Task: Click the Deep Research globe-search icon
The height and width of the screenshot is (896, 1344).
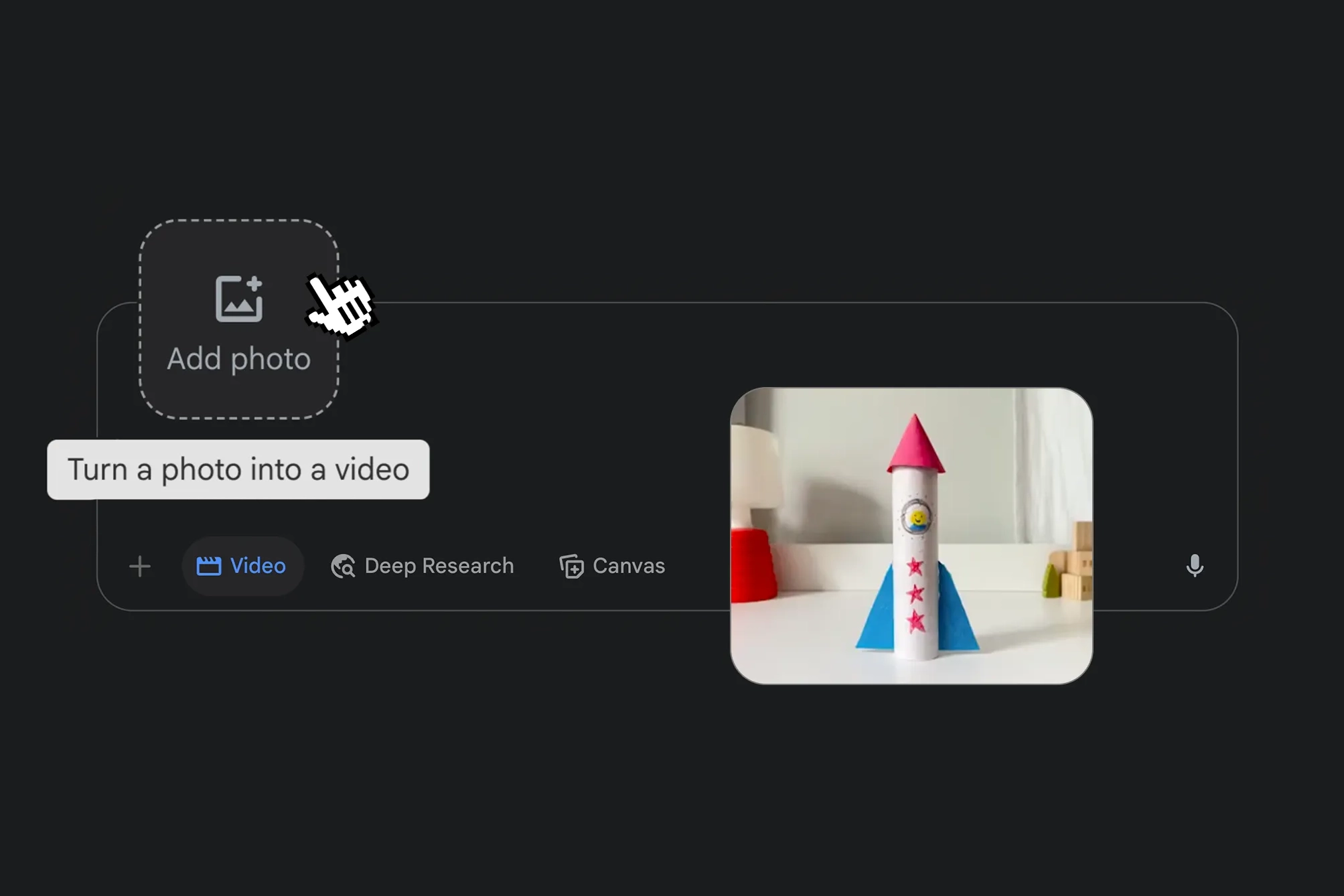Action: [344, 567]
